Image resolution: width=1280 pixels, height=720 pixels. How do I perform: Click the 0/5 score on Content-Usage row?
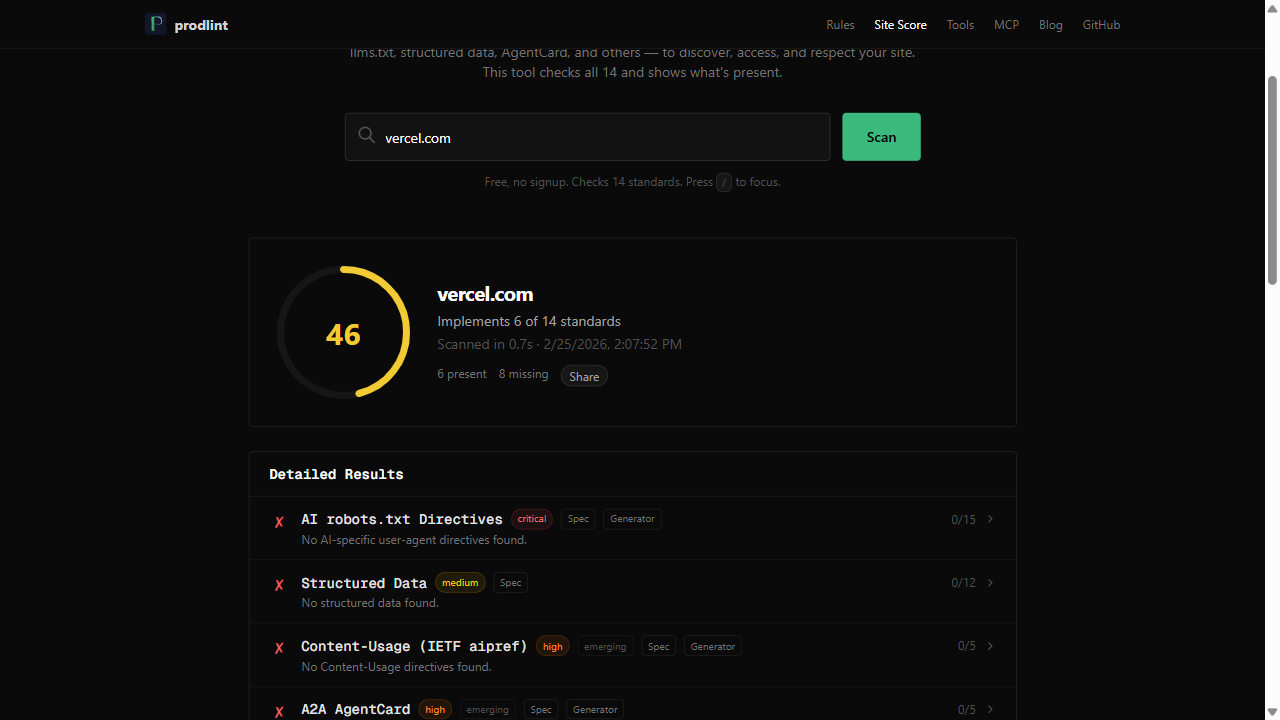[967, 646]
